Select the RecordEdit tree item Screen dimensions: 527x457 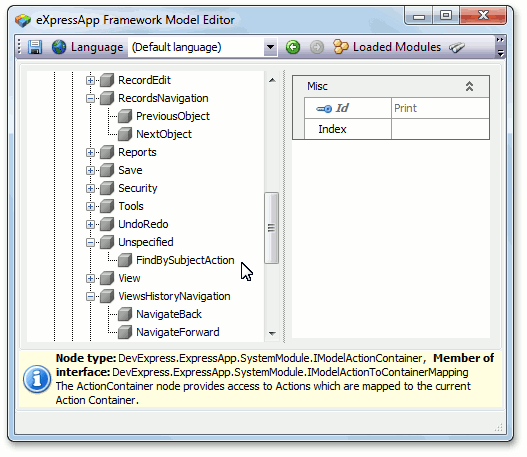[145, 80]
